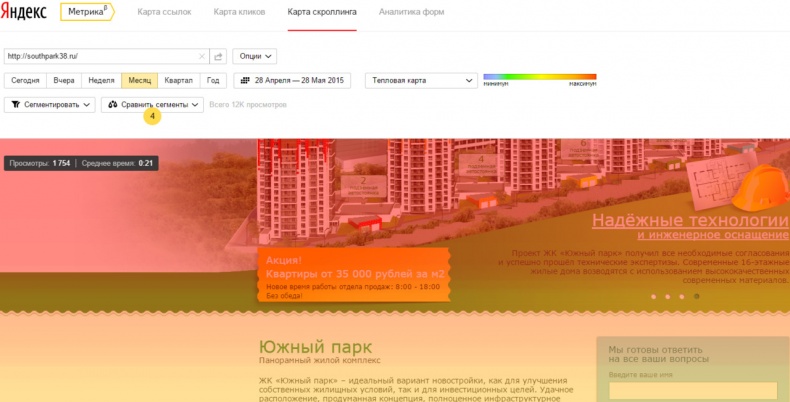790x402 pixels.
Task: Click the scales icon on Сравнить сегменты
Action: coord(113,105)
